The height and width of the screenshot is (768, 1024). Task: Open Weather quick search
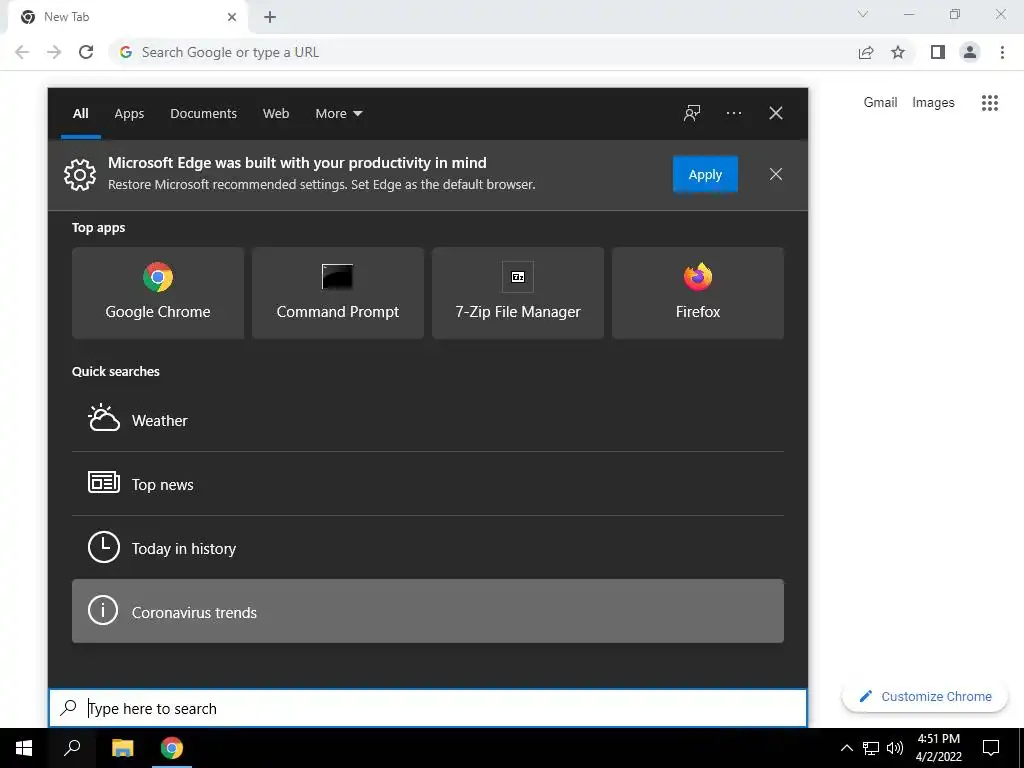coord(428,420)
